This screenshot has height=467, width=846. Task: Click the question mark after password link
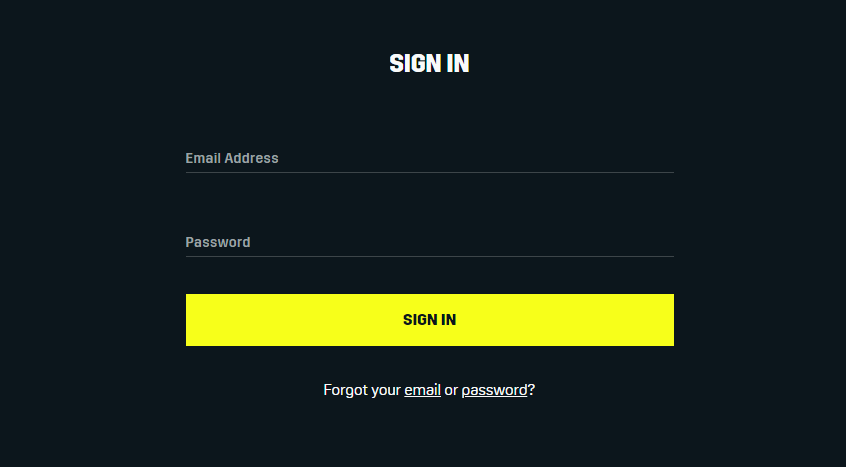(x=531, y=390)
